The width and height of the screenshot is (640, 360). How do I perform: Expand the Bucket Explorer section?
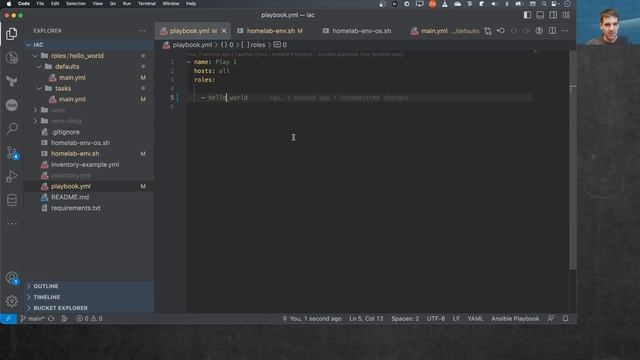89,308
